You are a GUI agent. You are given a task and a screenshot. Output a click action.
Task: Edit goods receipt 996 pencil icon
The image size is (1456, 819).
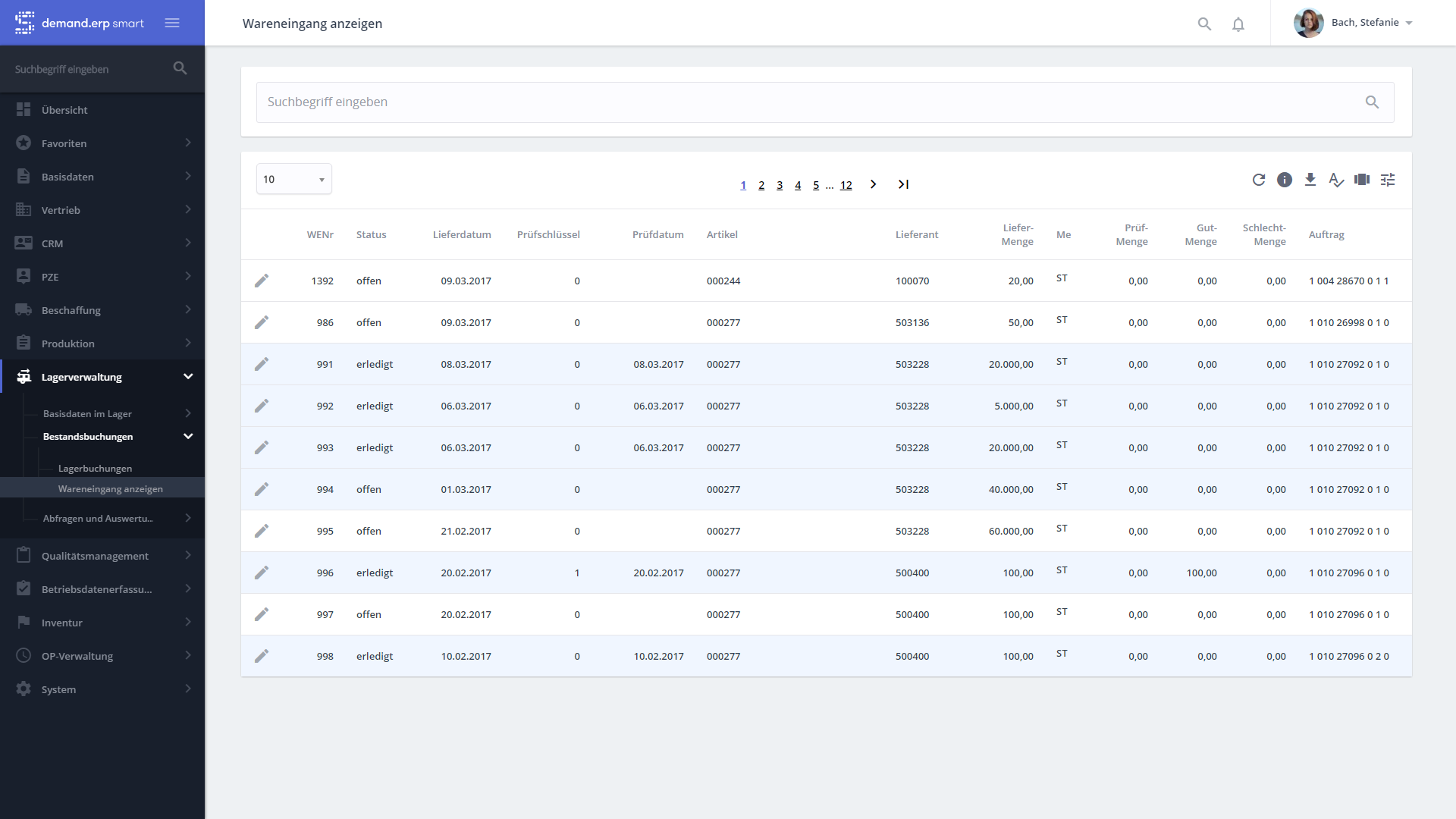(x=262, y=573)
